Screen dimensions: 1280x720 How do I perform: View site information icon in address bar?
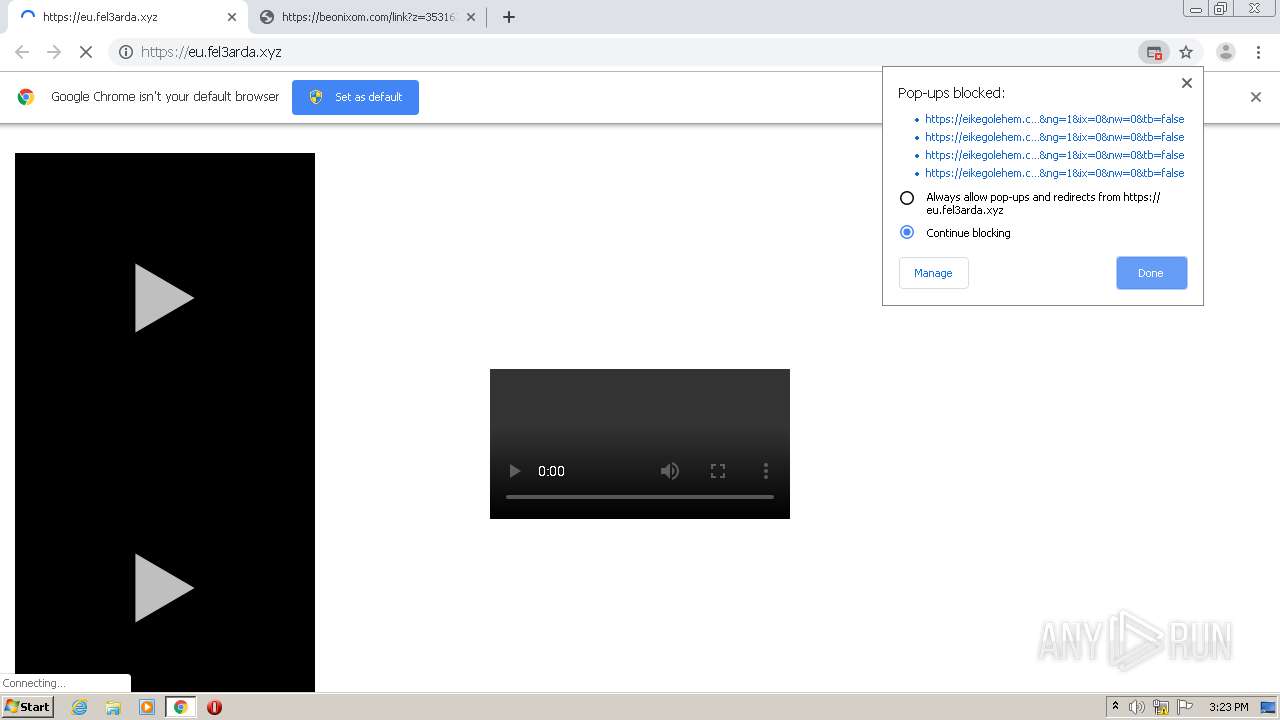pos(126,52)
